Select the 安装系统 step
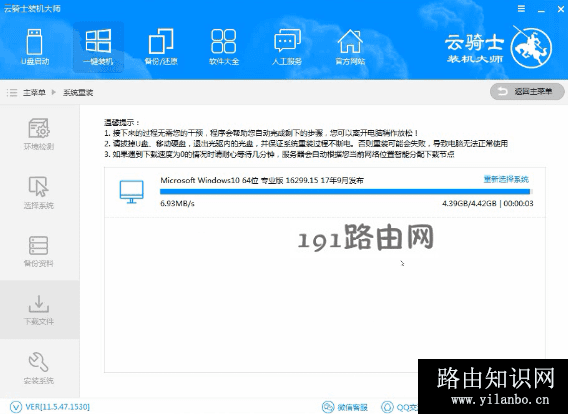The height and width of the screenshot is (414, 568). [39, 368]
